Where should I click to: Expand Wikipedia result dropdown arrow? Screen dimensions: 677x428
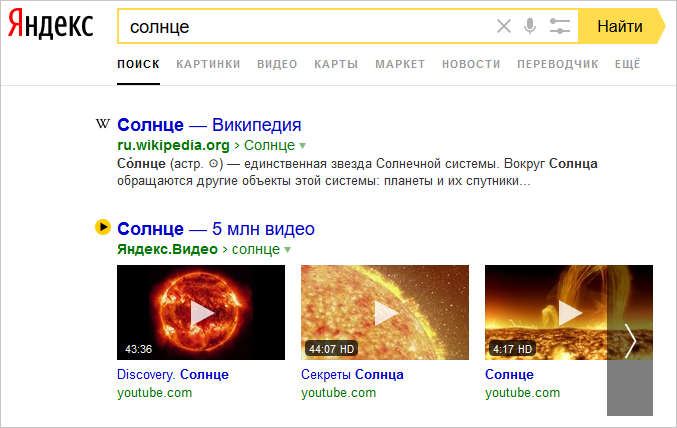click(x=302, y=146)
